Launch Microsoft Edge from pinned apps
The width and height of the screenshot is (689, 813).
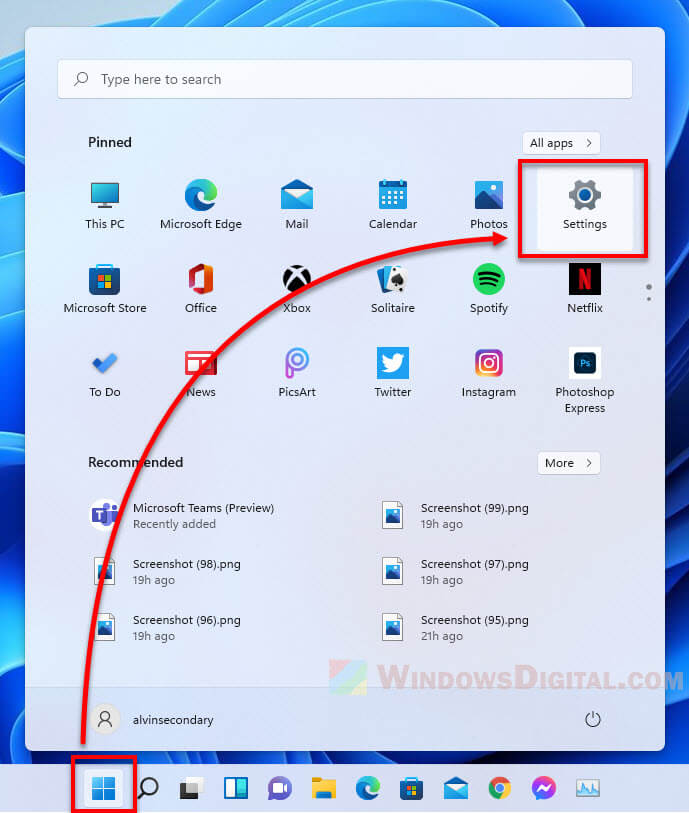pyautogui.click(x=201, y=205)
